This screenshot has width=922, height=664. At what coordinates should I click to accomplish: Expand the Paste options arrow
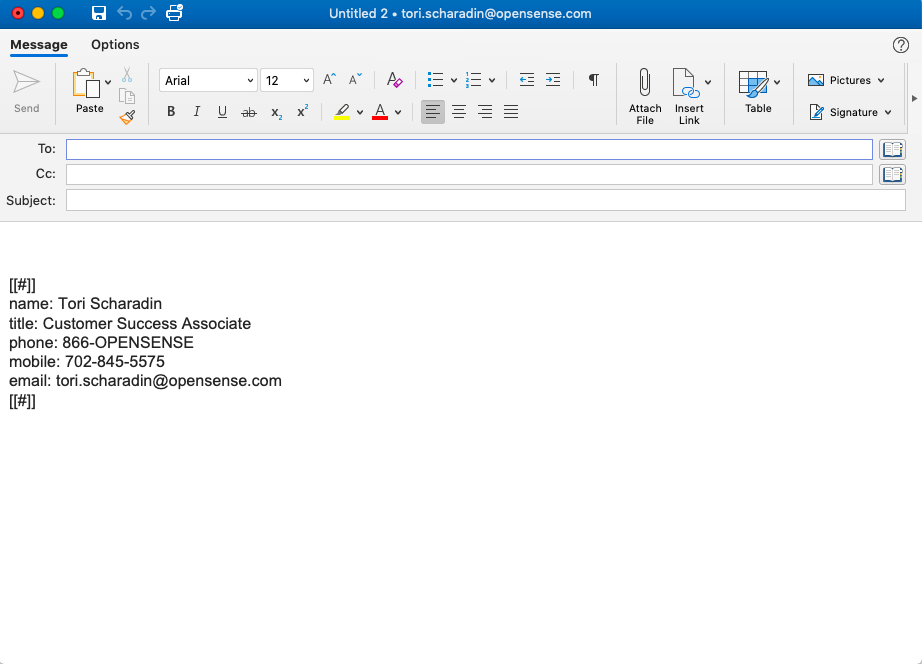point(108,82)
